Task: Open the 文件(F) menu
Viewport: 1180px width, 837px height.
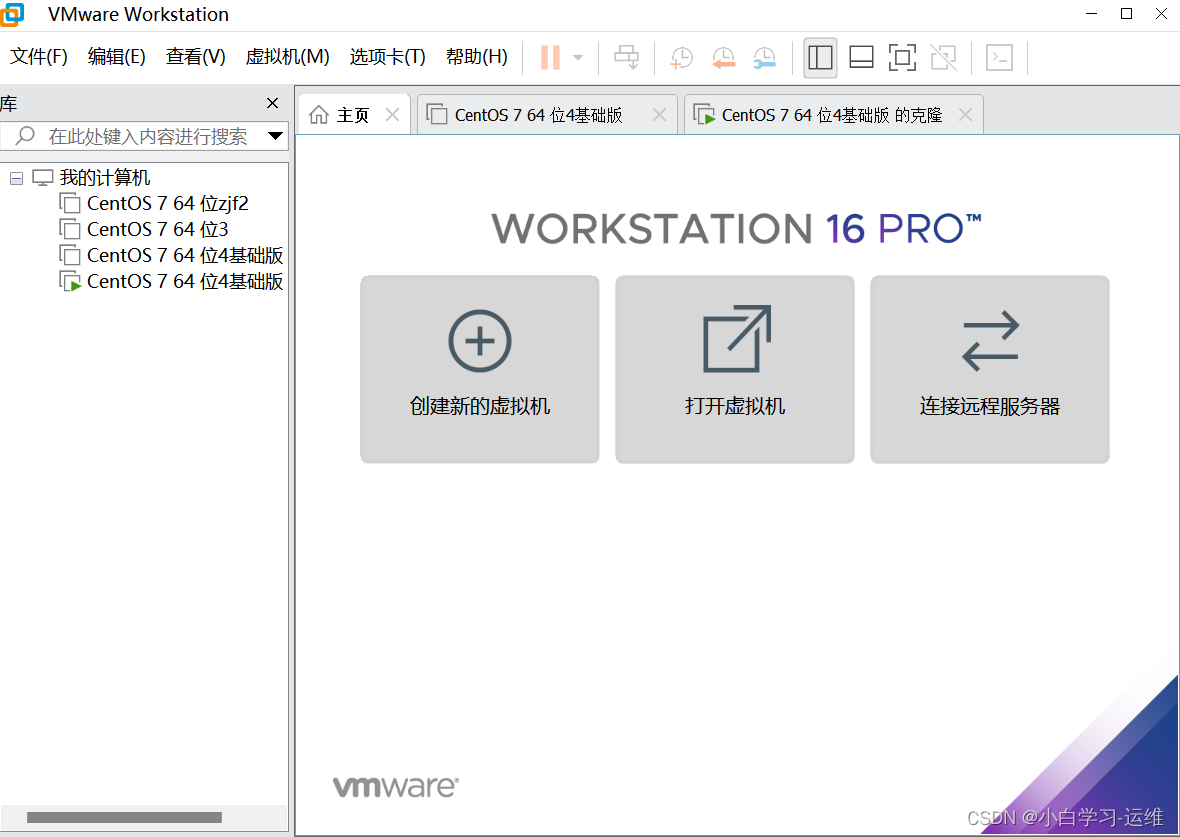Action: pos(38,56)
